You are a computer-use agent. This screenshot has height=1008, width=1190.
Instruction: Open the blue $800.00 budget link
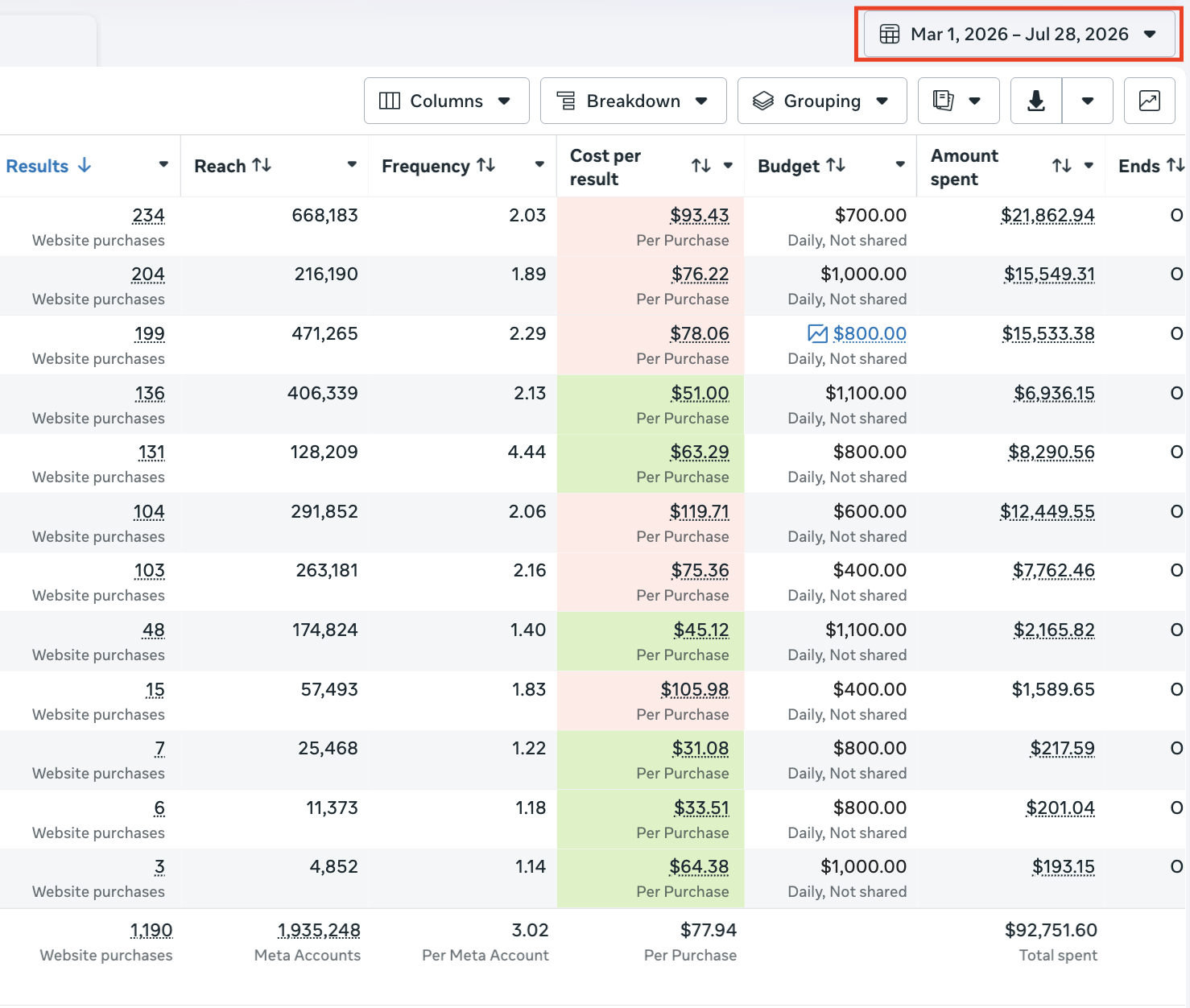click(870, 333)
